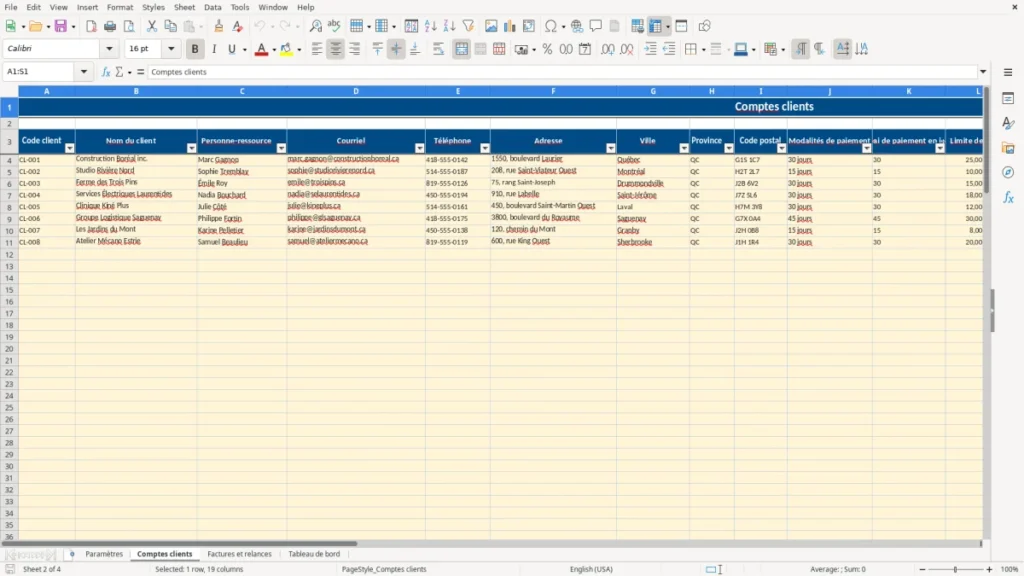This screenshot has height=576, width=1024.
Task: Click the Clone formatting paintbrush icon
Action: 219,26
